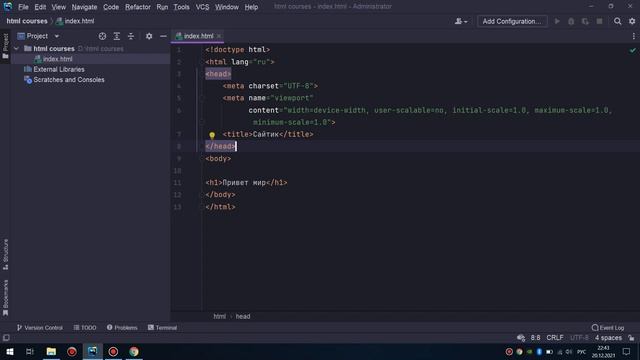Change 4 spaces indent setting
Viewport: 640px width, 360px height.
point(608,338)
